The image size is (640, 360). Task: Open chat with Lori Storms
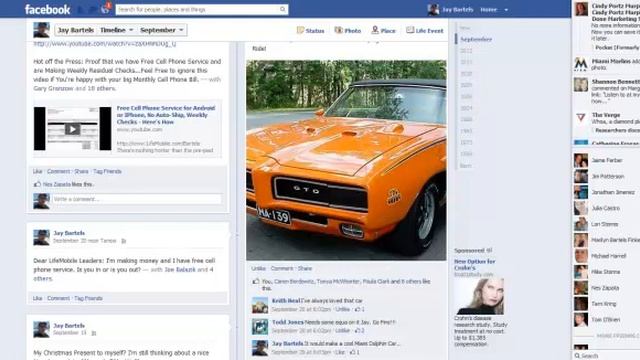tap(606, 224)
